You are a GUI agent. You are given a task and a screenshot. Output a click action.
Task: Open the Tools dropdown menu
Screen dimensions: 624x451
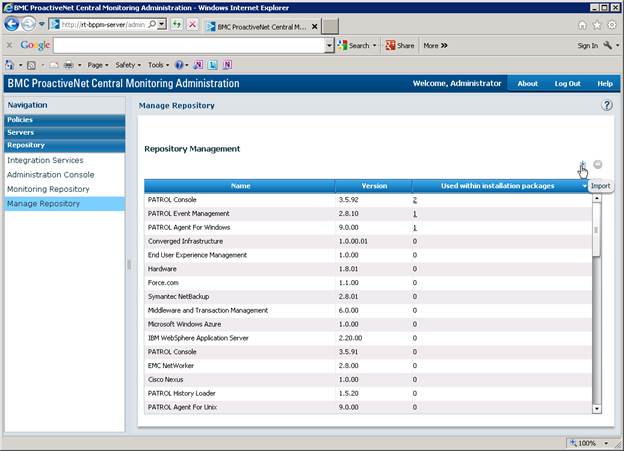158,64
